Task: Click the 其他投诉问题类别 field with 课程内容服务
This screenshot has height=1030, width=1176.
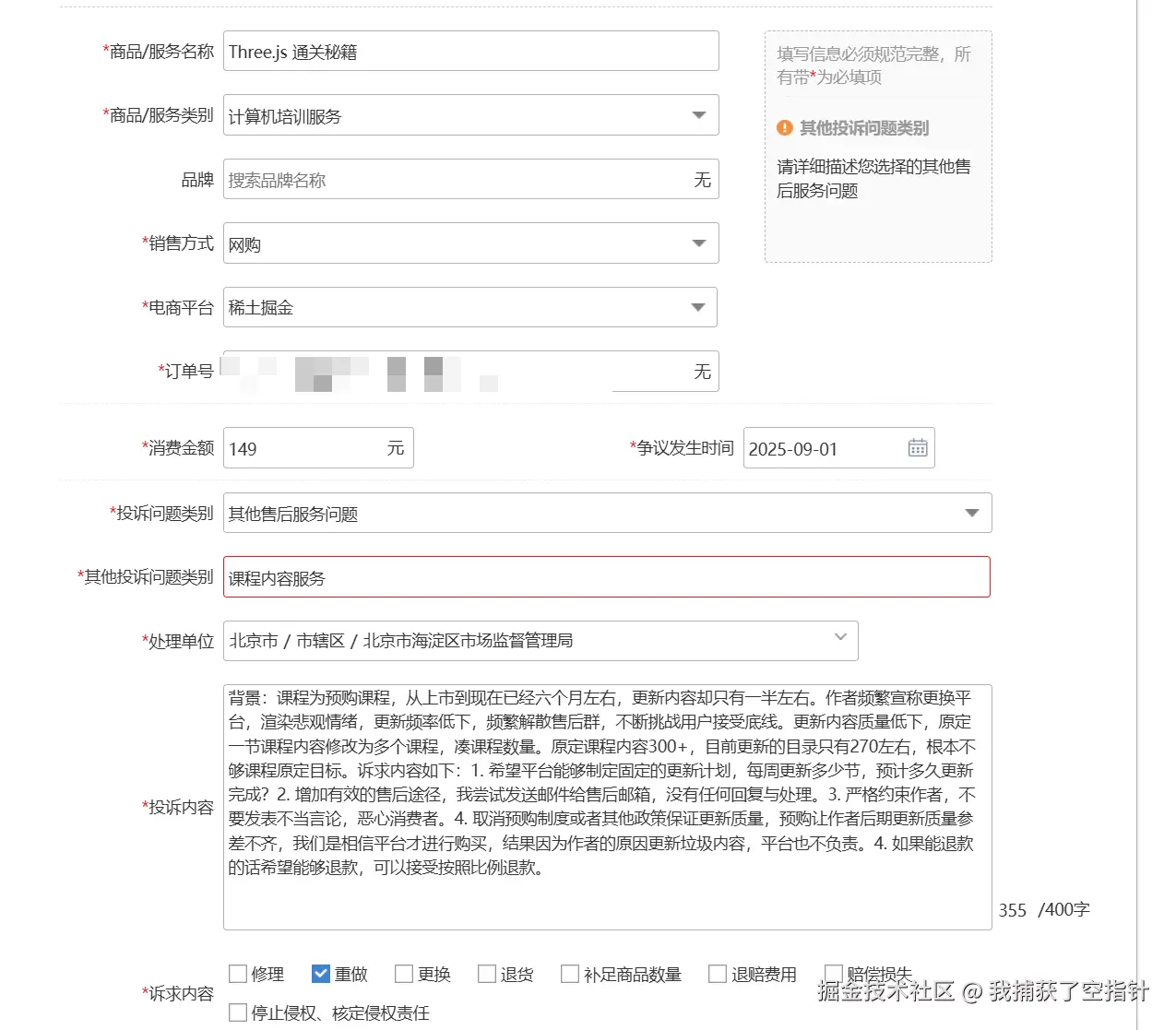Action: (607, 577)
